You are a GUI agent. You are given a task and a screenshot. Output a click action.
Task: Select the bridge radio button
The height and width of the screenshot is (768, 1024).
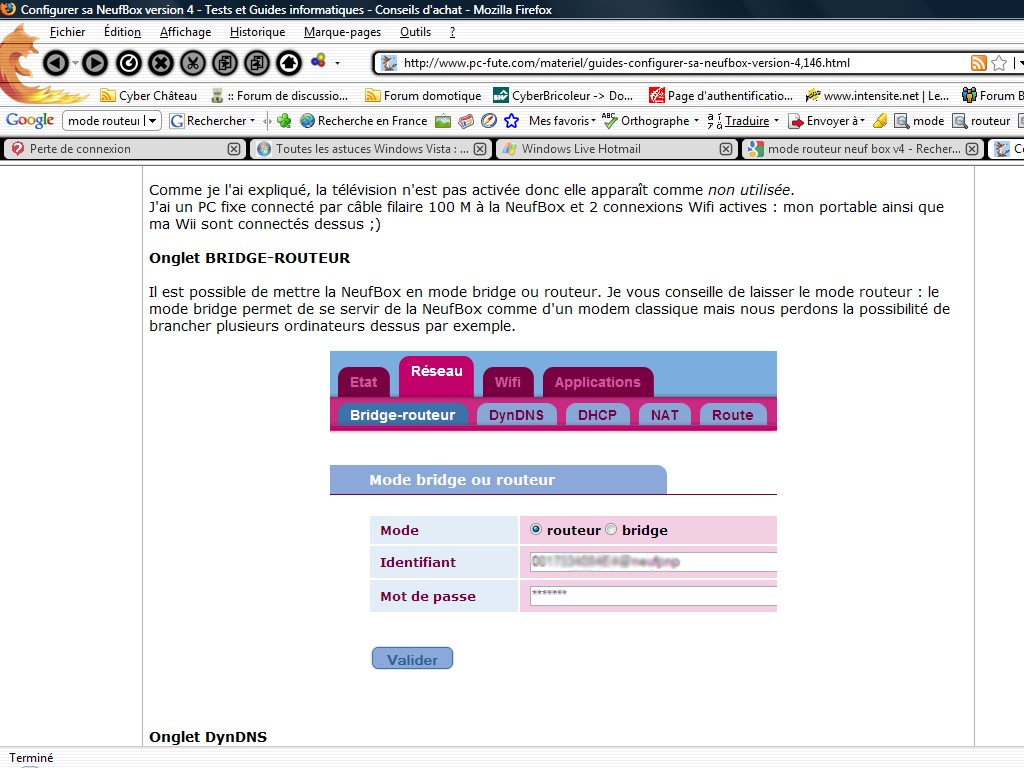[x=611, y=530]
